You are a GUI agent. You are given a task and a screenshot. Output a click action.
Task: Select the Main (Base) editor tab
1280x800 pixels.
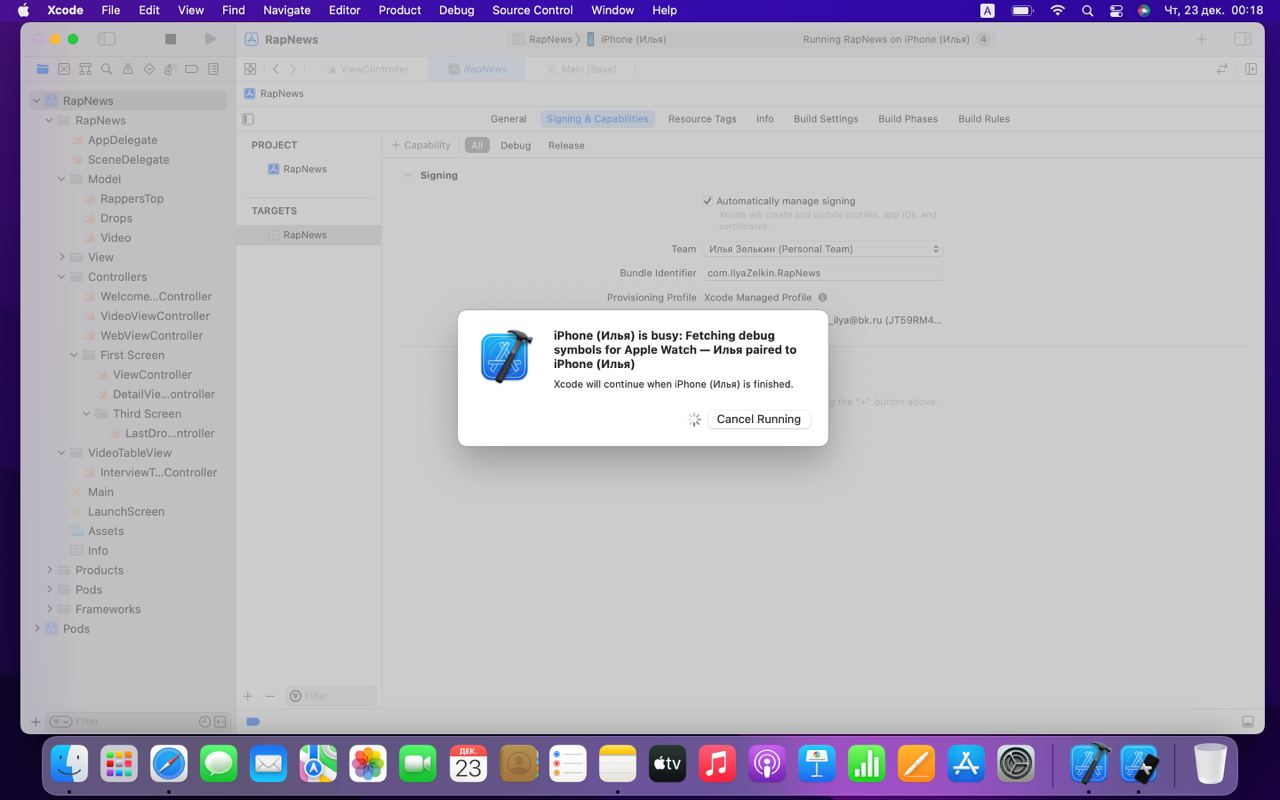click(x=581, y=69)
